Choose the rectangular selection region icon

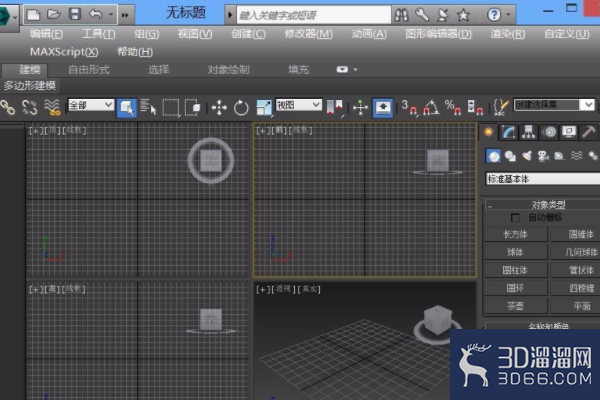click(171, 108)
